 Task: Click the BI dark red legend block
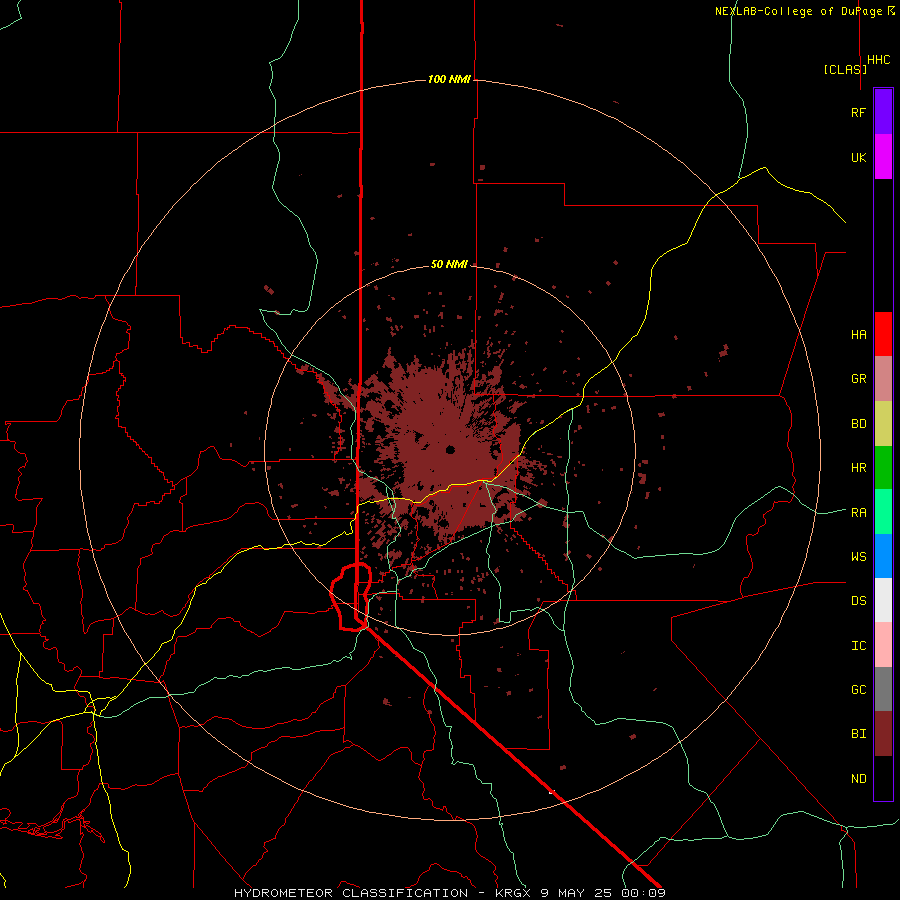883,734
